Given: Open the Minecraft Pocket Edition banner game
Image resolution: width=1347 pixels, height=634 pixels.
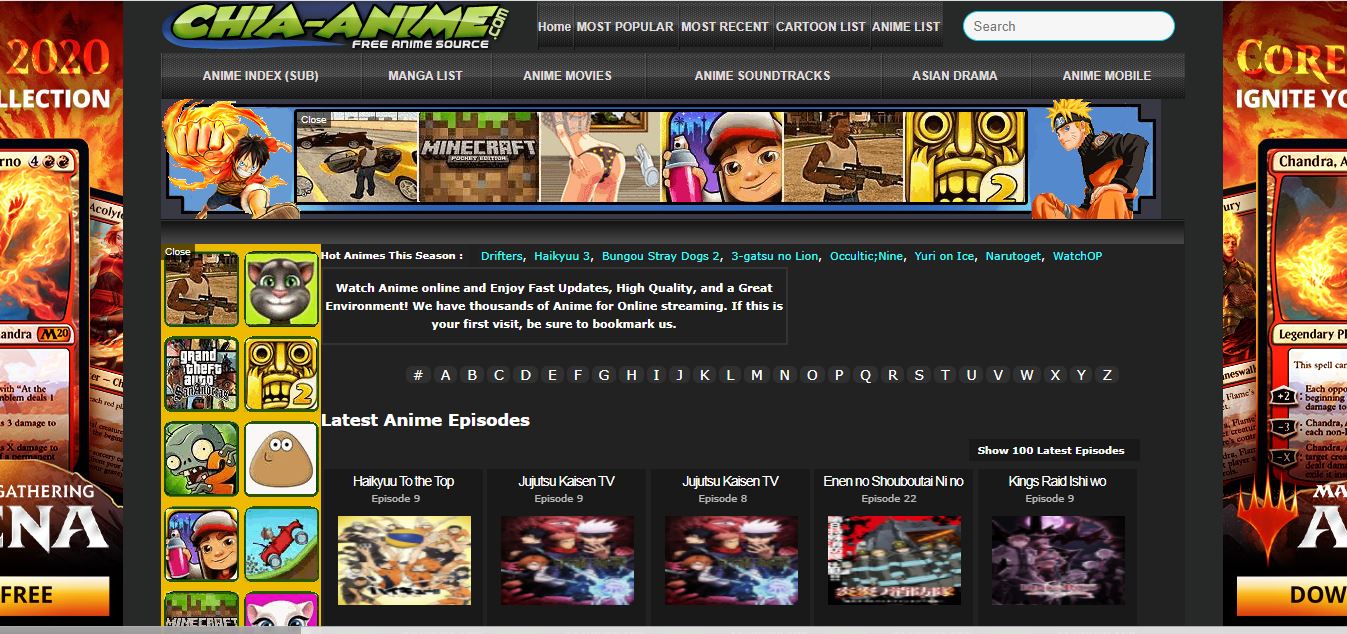Looking at the screenshot, I should pos(478,157).
